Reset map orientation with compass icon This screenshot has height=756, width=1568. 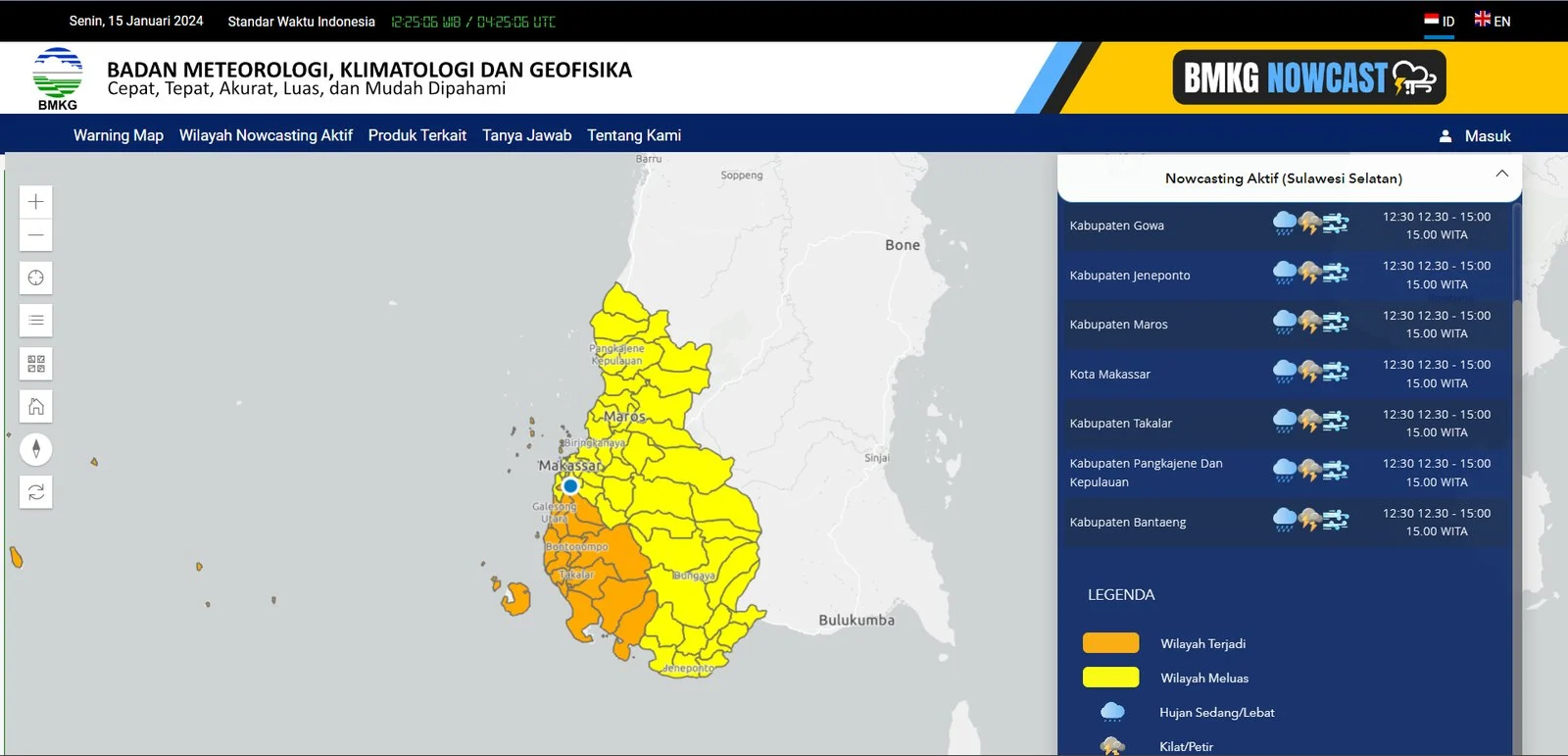(36, 449)
